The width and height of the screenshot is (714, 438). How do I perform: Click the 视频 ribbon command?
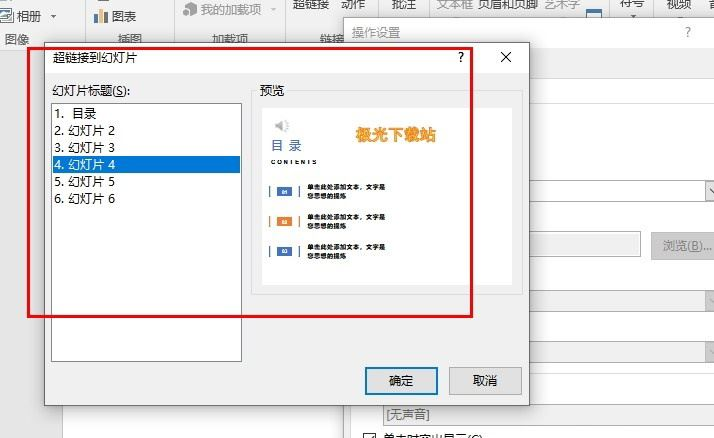(679, 5)
